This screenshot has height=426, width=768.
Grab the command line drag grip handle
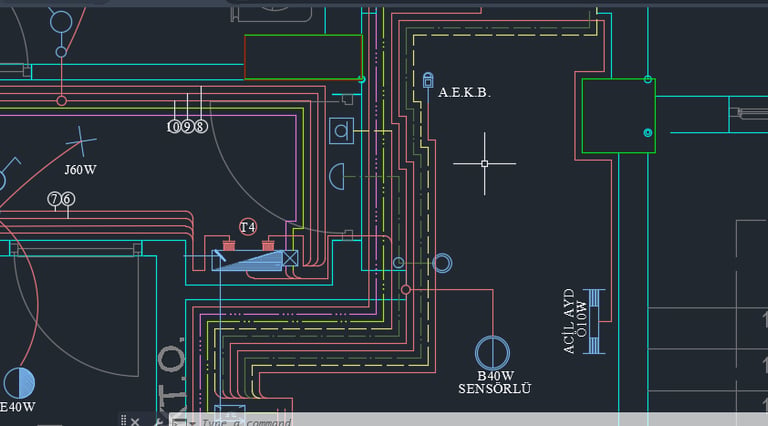[x=123, y=421]
